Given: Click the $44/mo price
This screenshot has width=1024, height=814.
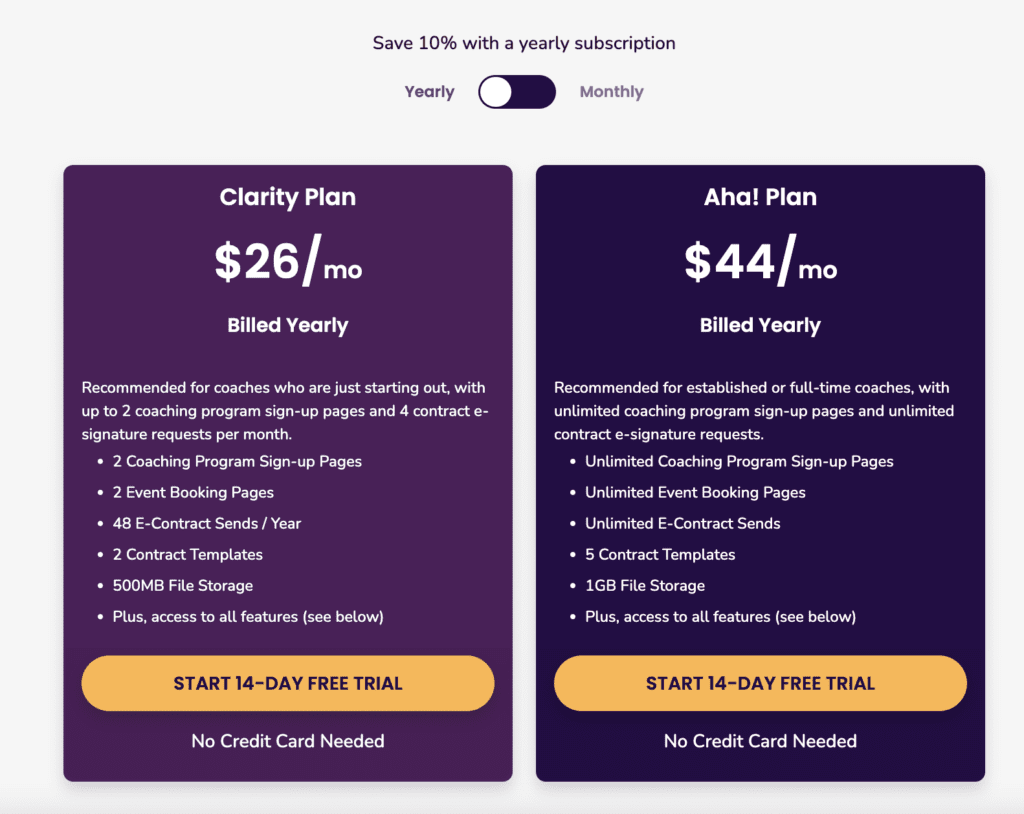Looking at the screenshot, I should click(760, 262).
